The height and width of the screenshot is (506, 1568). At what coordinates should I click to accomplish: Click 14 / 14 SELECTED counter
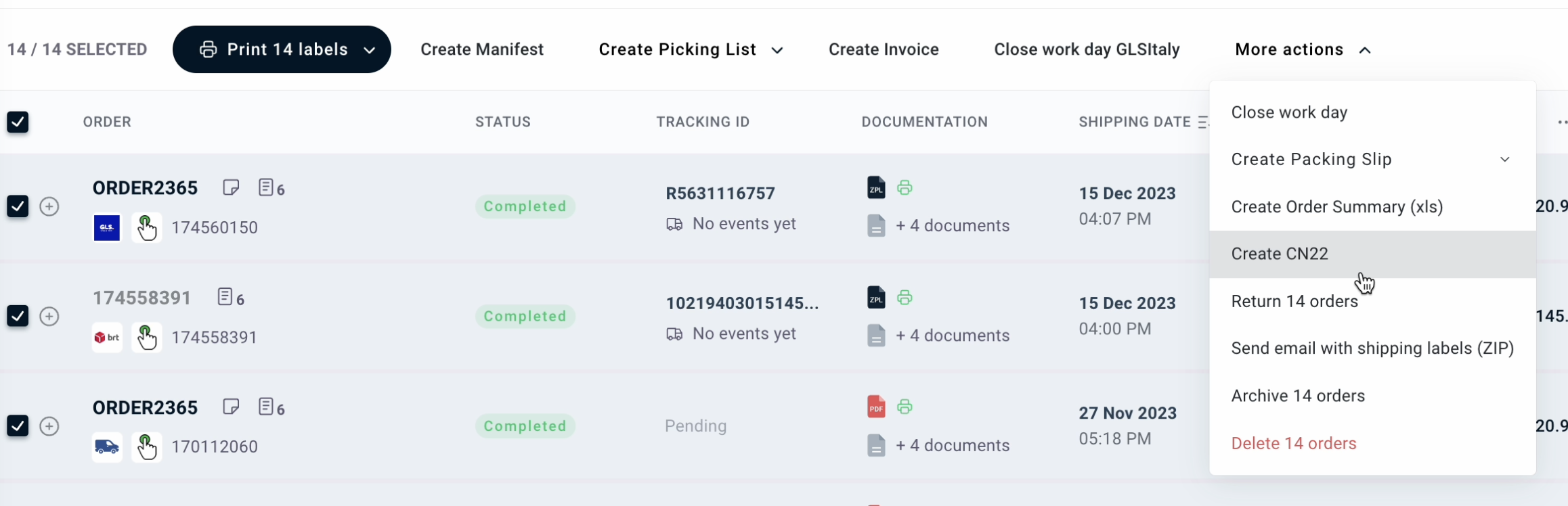click(77, 49)
